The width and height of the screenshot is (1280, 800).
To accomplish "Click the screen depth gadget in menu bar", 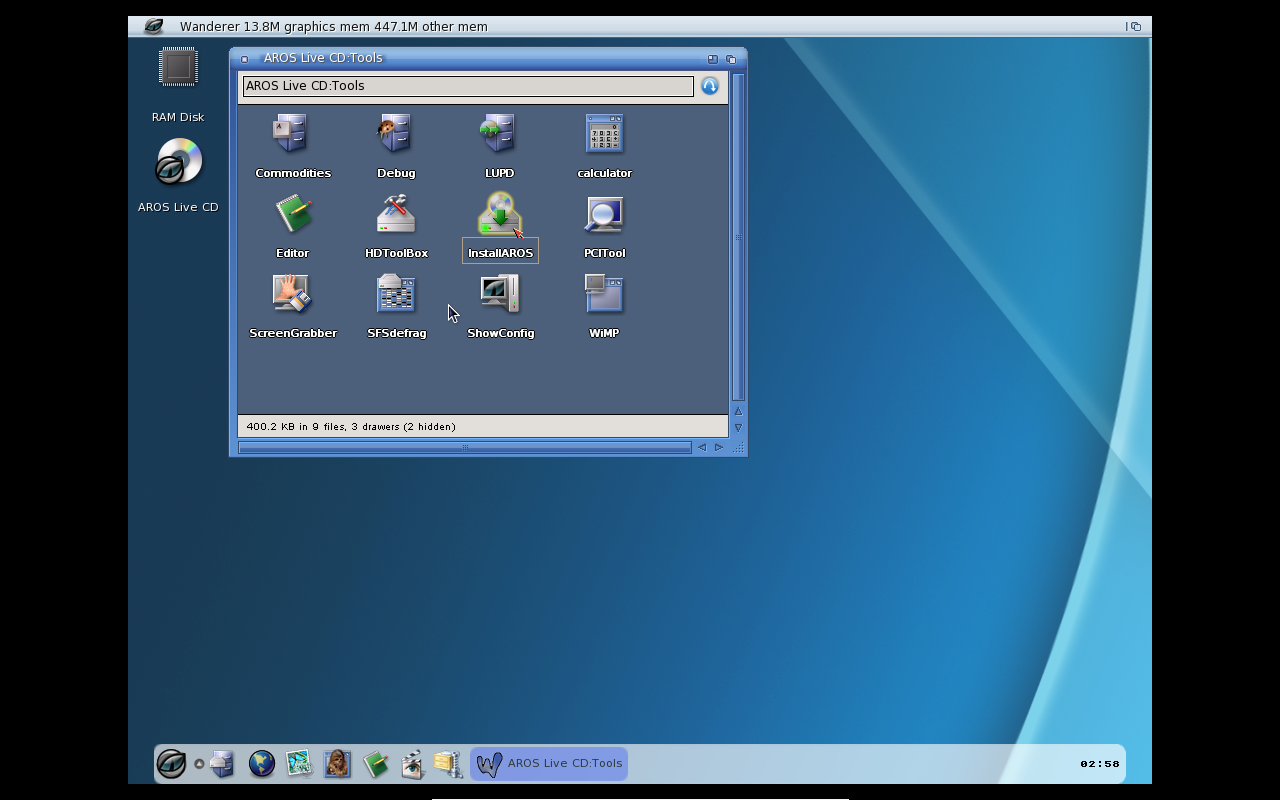I will coord(1135,26).
